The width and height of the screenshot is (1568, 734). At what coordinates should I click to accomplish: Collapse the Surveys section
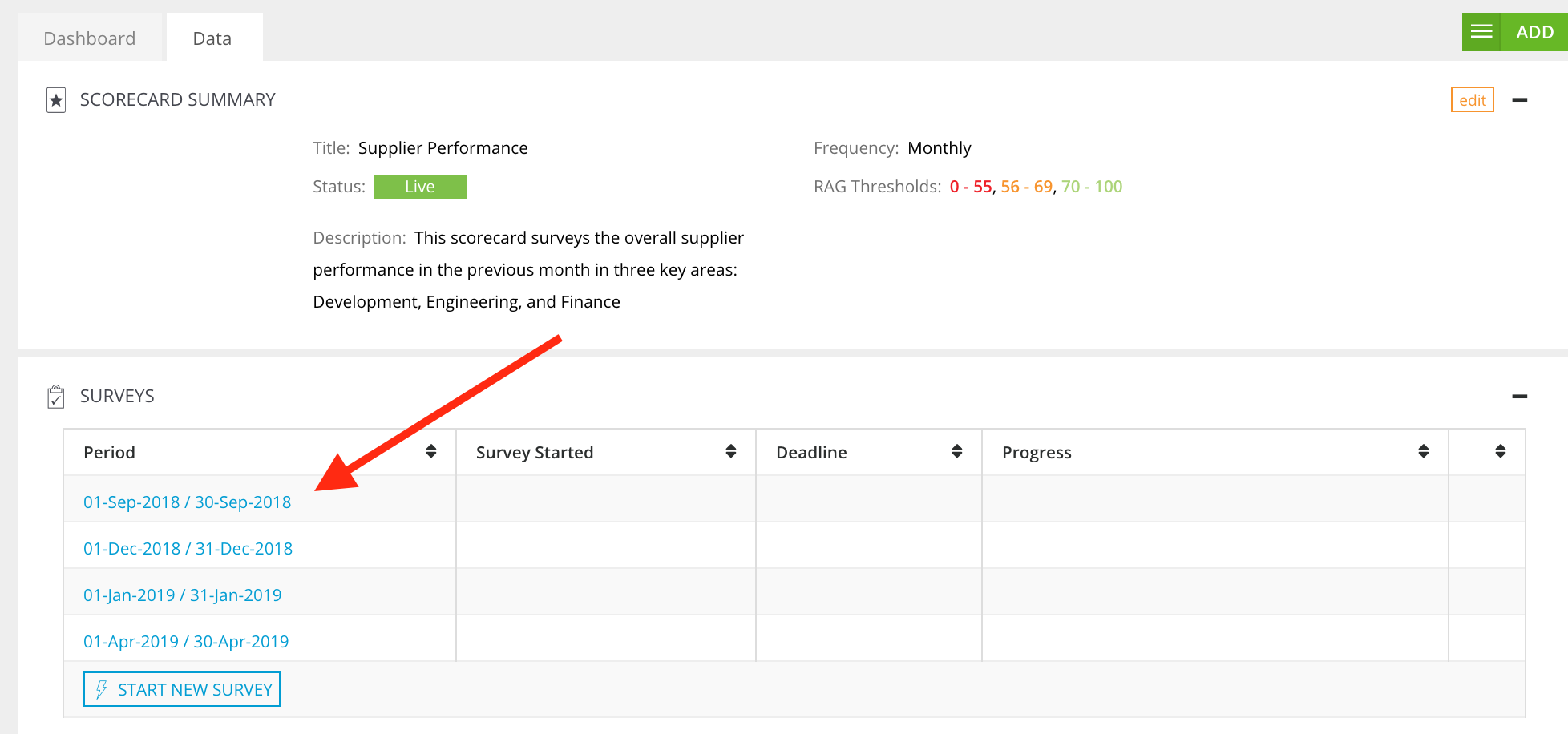tap(1519, 397)
